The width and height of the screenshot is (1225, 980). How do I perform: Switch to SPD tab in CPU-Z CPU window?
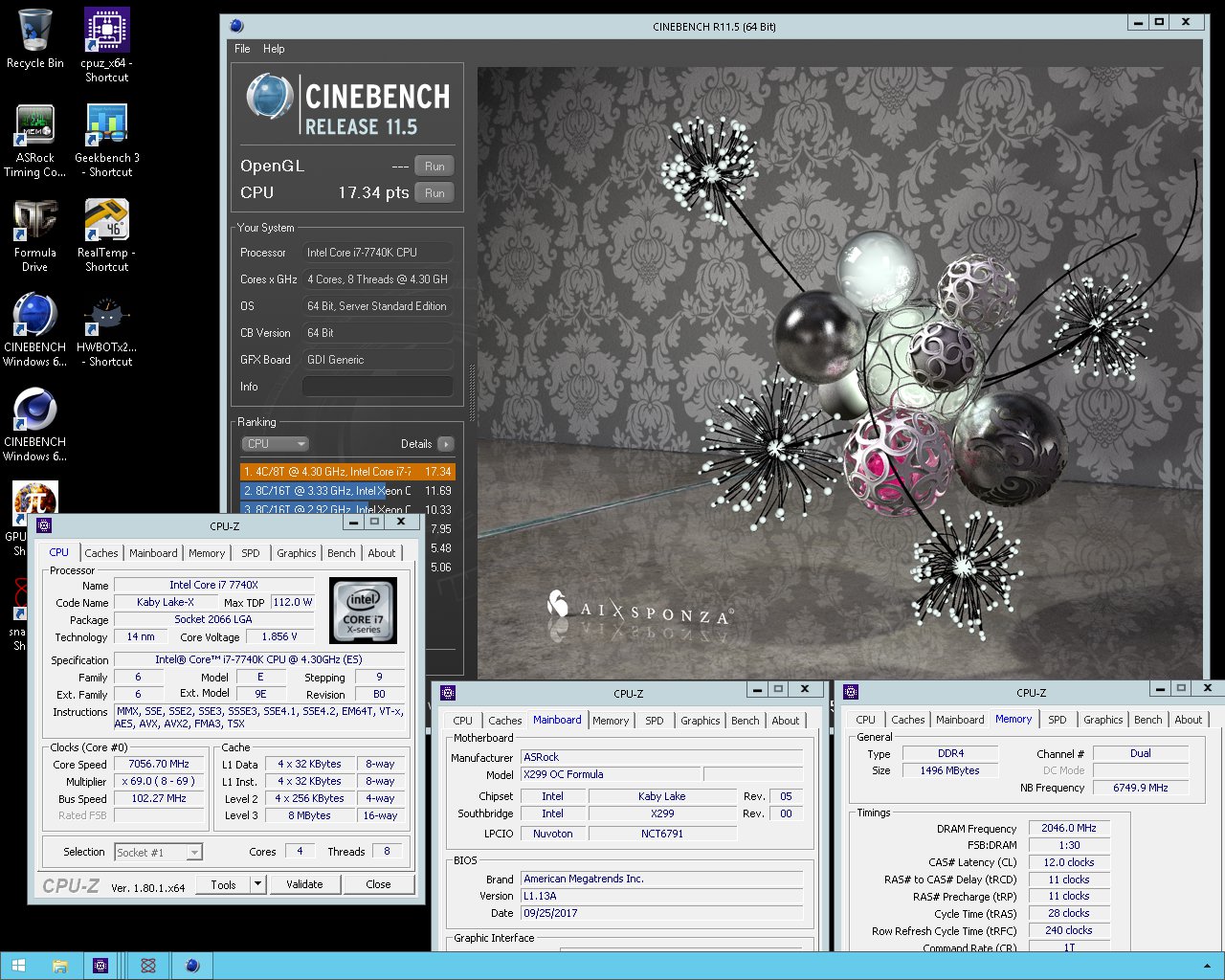pyautogui.click(x=251, y=553)
